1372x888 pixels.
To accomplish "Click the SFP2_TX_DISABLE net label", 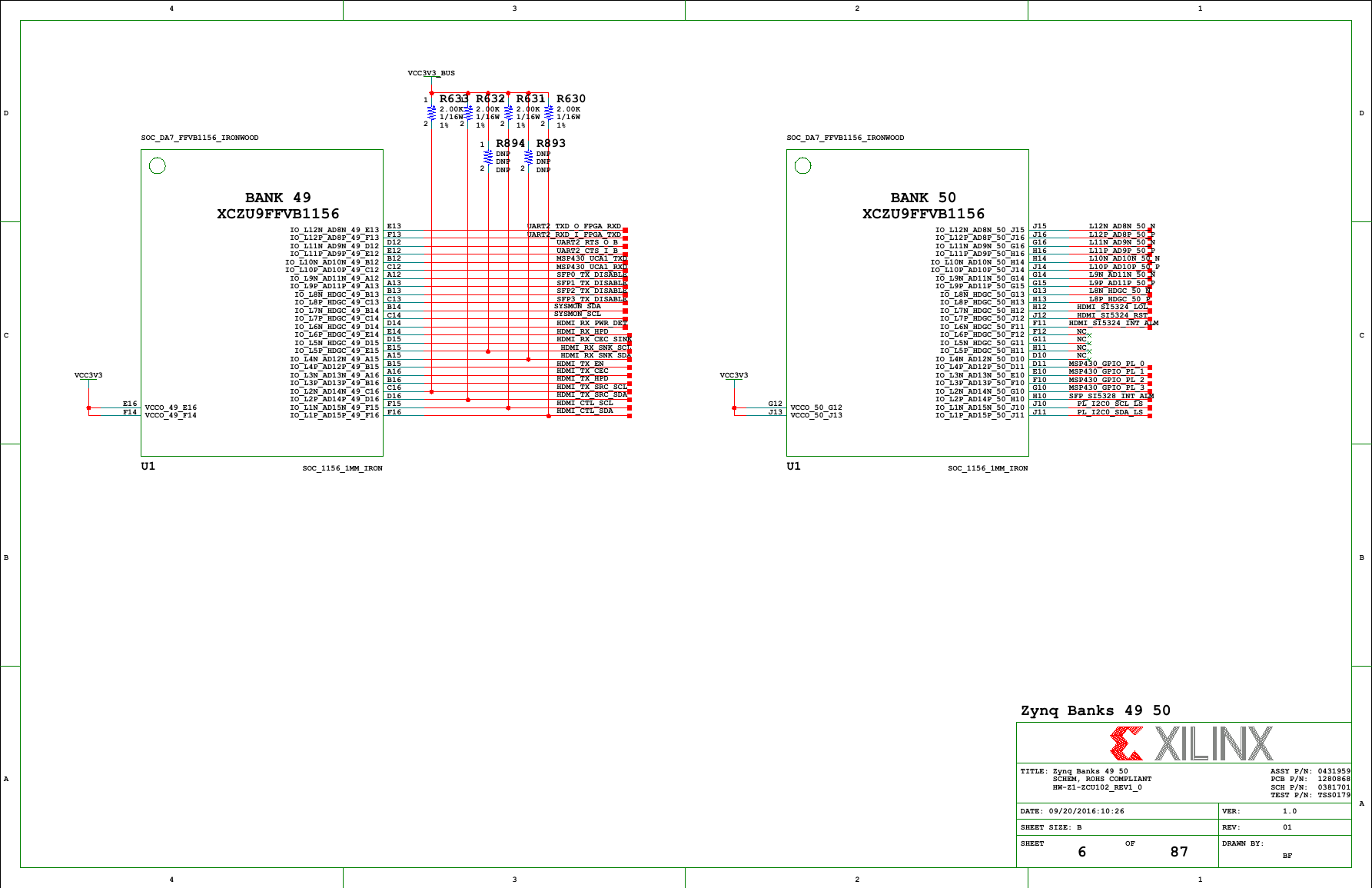I will pyautogui.click(x=591, y=291).
